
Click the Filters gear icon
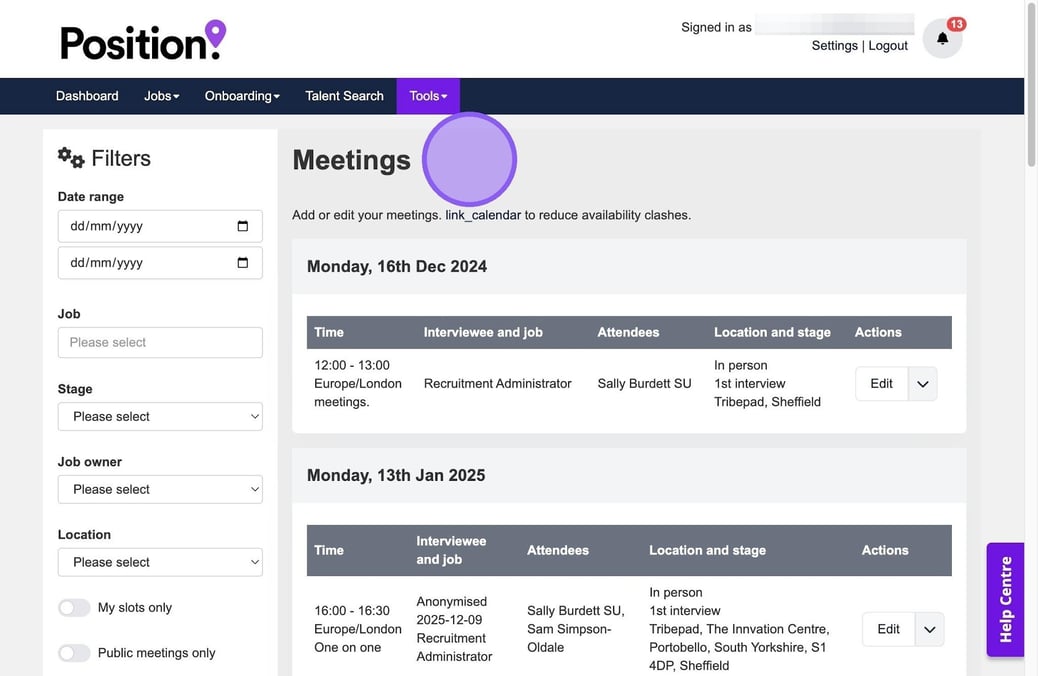(x=71, y=158)
